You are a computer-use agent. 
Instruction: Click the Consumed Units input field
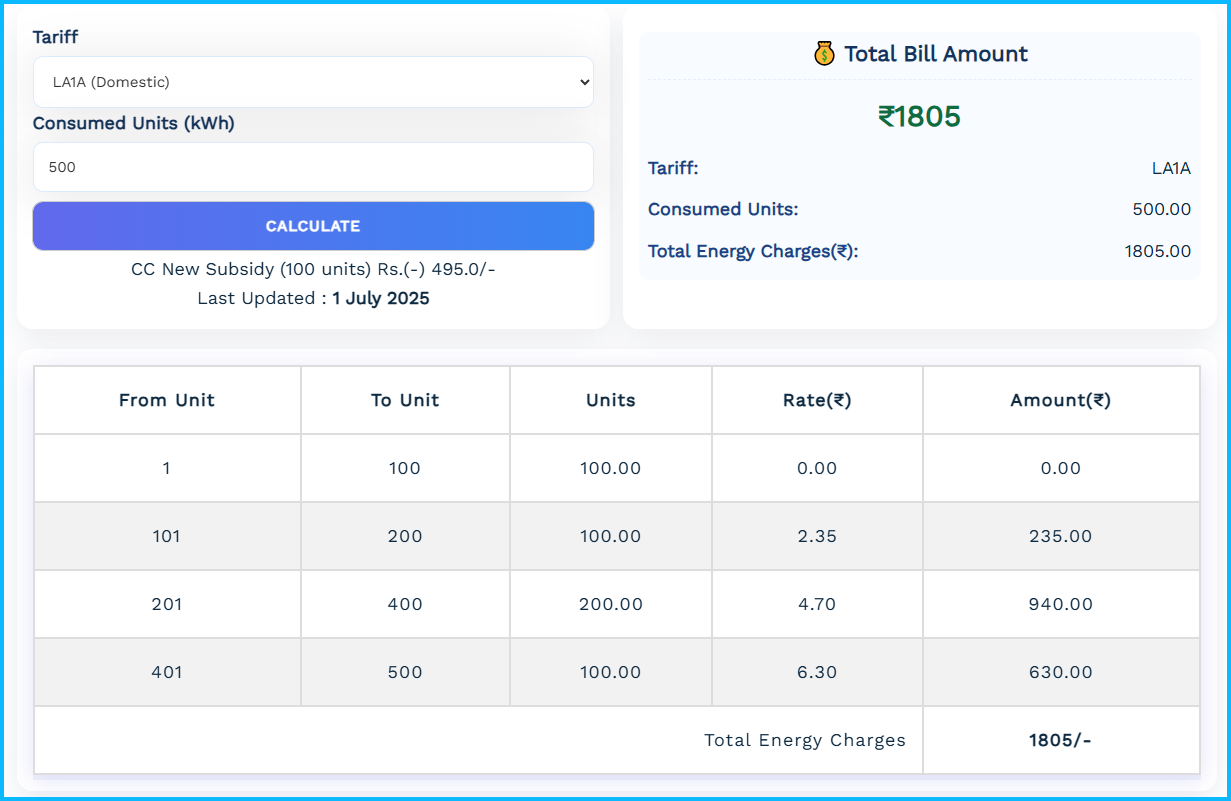[313, 167]
